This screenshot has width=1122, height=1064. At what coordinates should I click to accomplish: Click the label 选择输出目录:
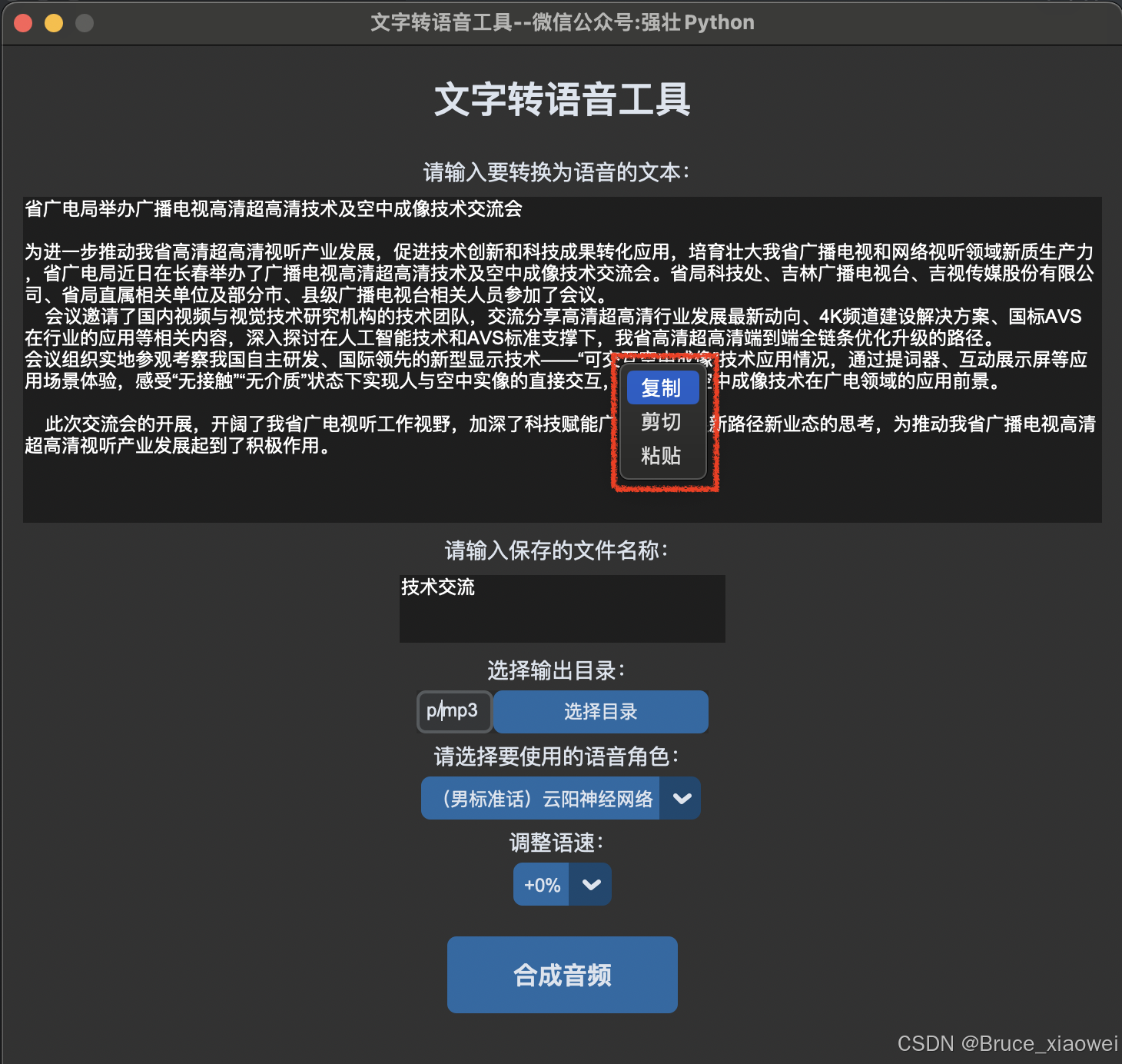point(556,670)
